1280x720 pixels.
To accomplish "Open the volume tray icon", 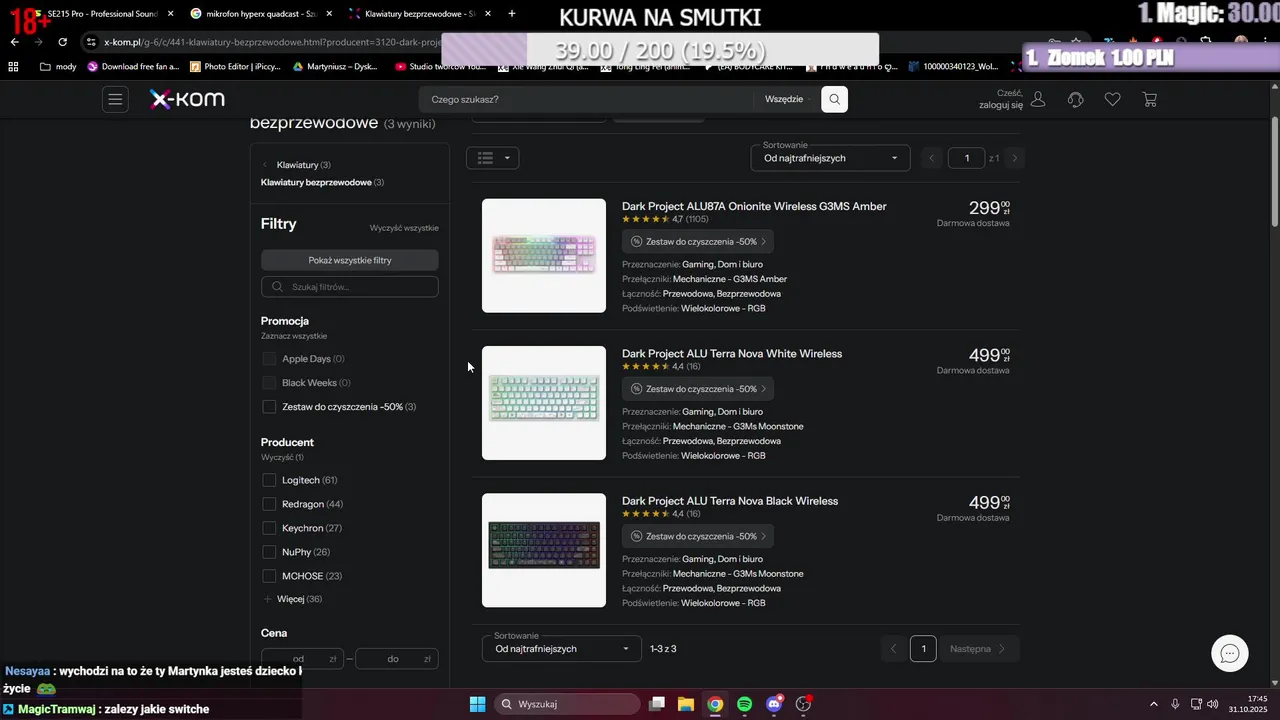I will 1212,704.
